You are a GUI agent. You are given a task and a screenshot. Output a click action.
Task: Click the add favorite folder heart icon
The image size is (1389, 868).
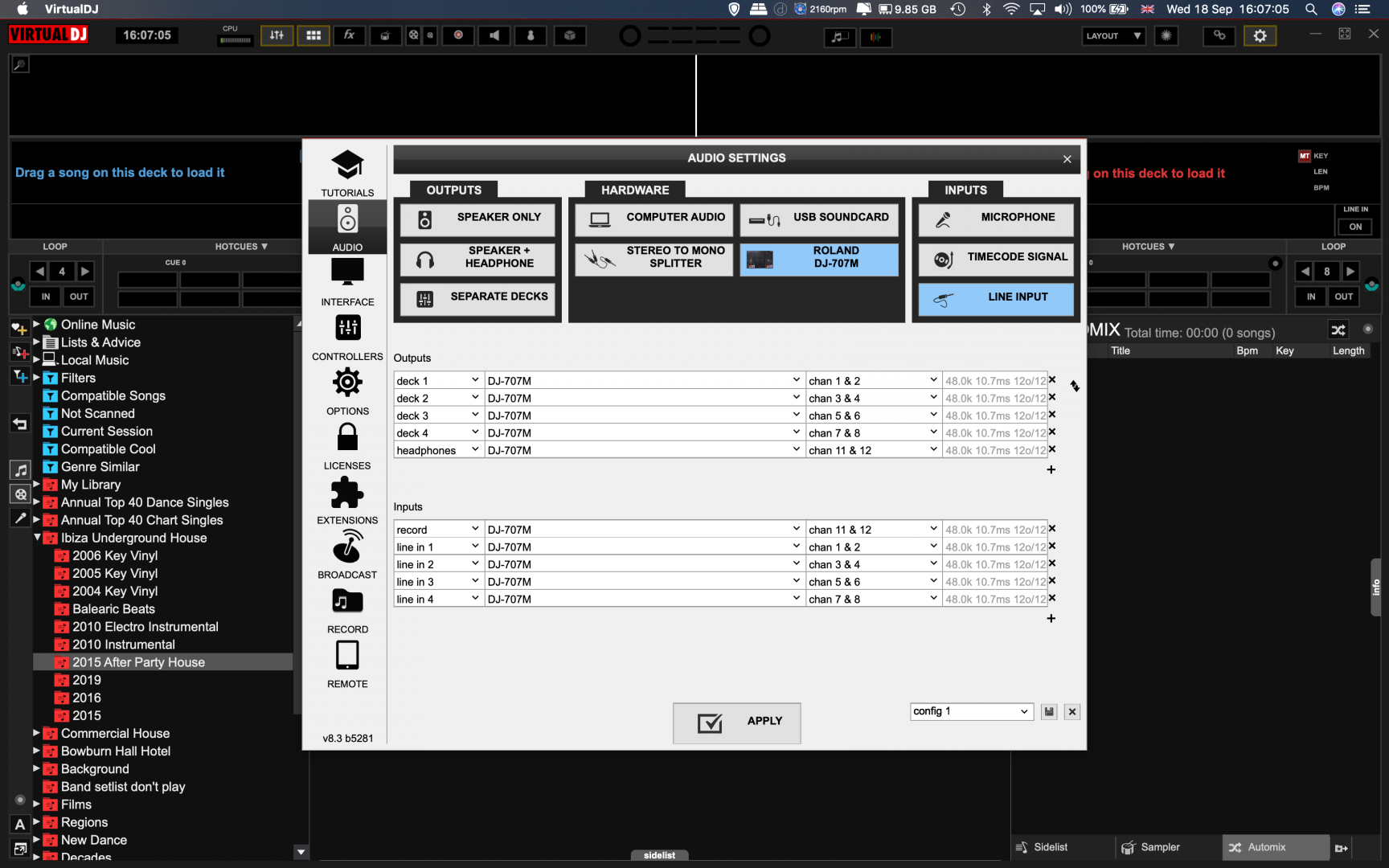pos(19,328)
